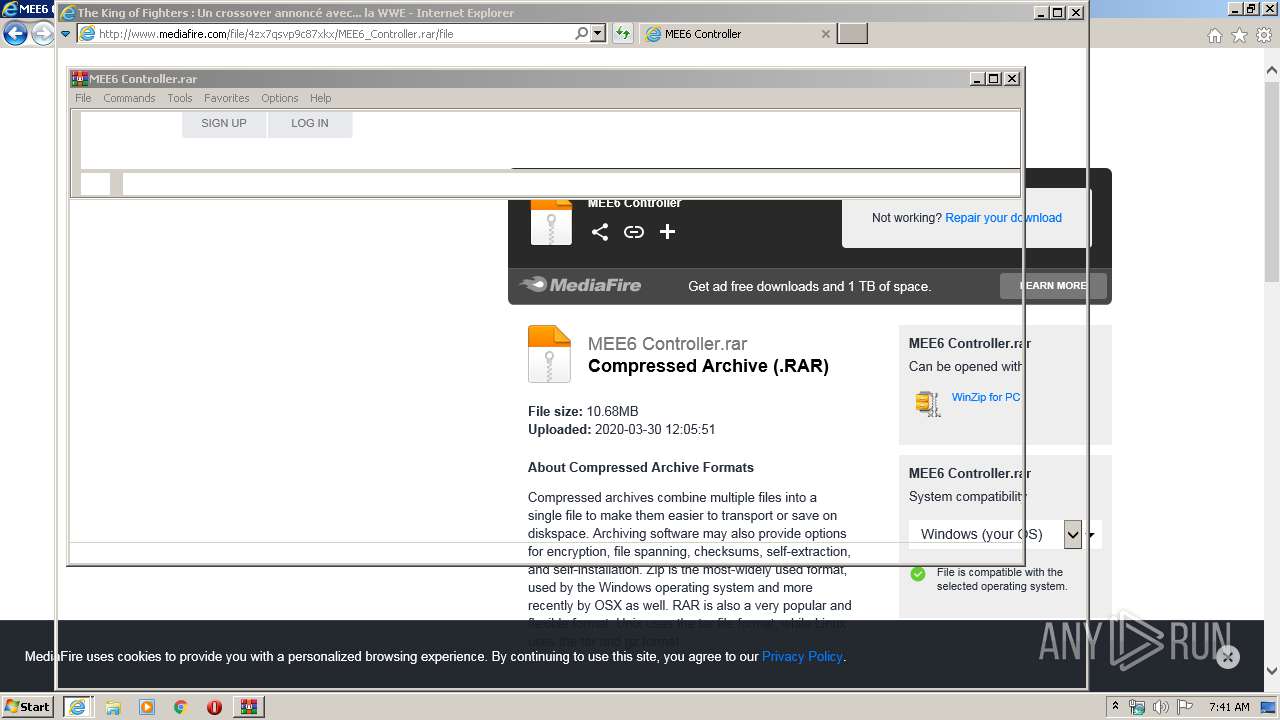Click the LOG IN button
Image resolution: width=1280 pixels, height=720 pixels.
point(310,123)
